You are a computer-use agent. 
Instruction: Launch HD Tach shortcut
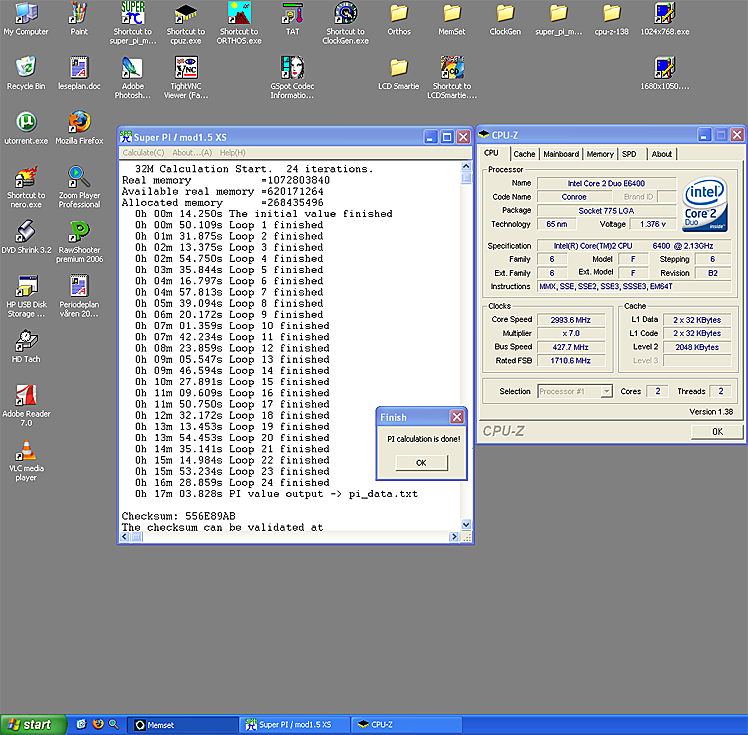(26, 346)
